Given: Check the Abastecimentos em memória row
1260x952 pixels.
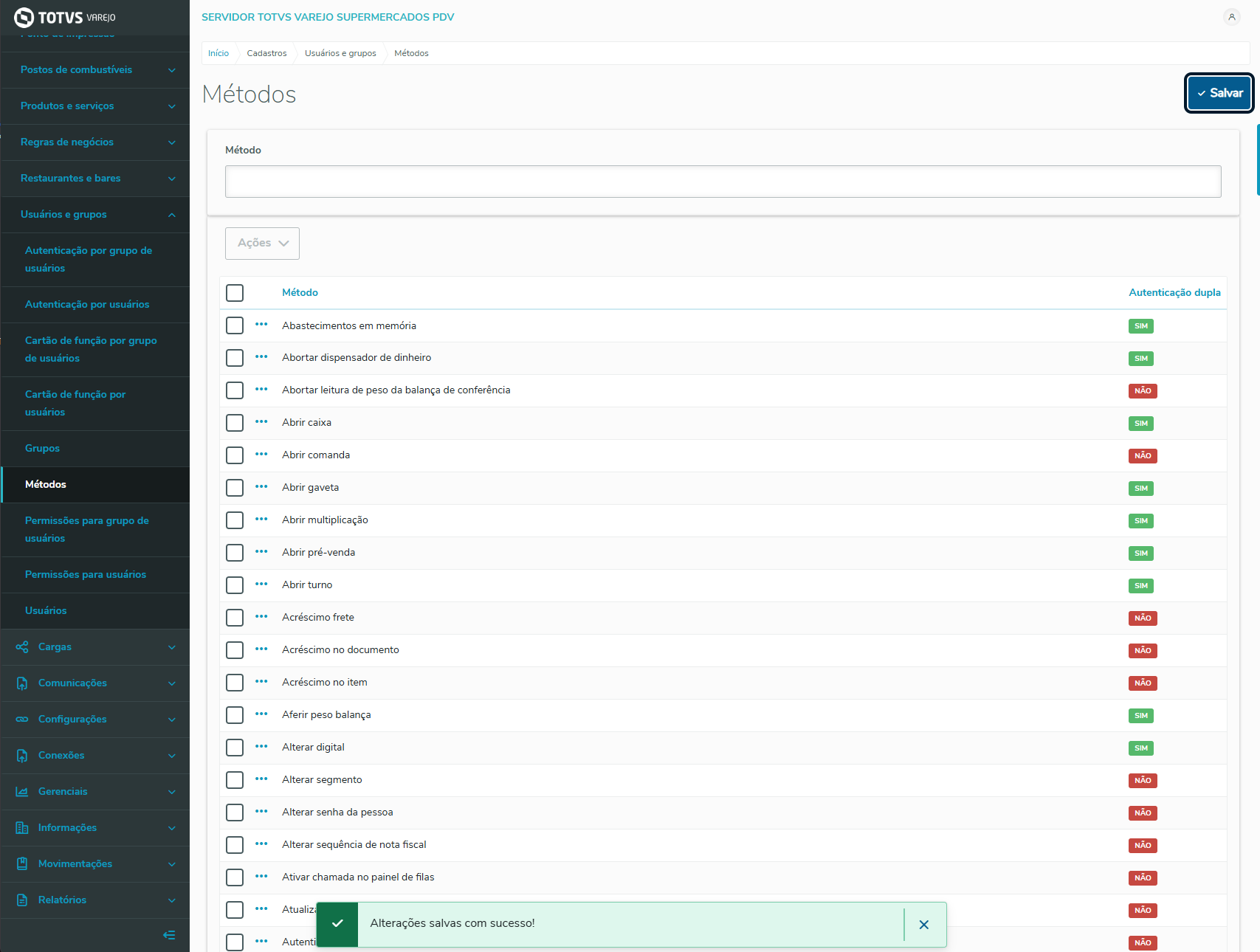Looking at the screenshot, I should [x=235, y=325].
